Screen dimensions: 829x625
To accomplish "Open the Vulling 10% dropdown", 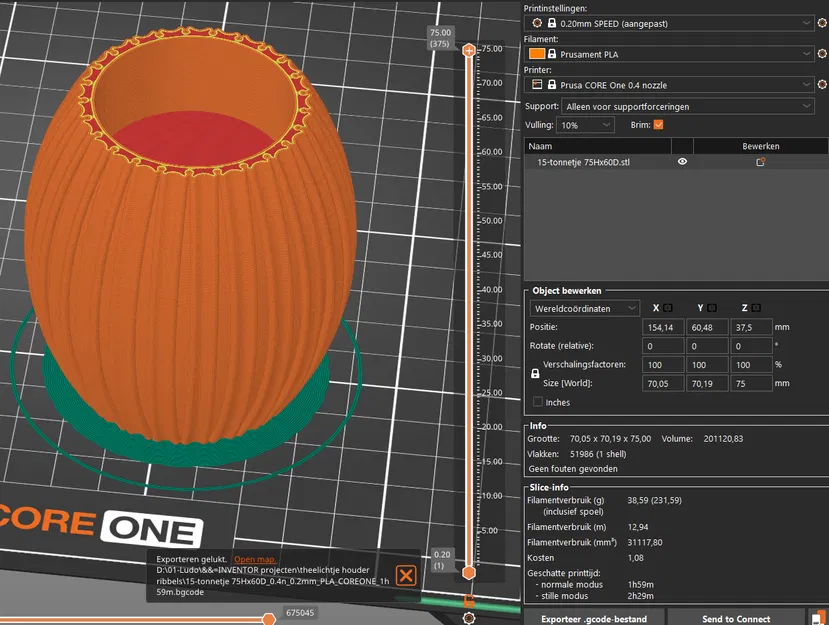I will (585, 125).
